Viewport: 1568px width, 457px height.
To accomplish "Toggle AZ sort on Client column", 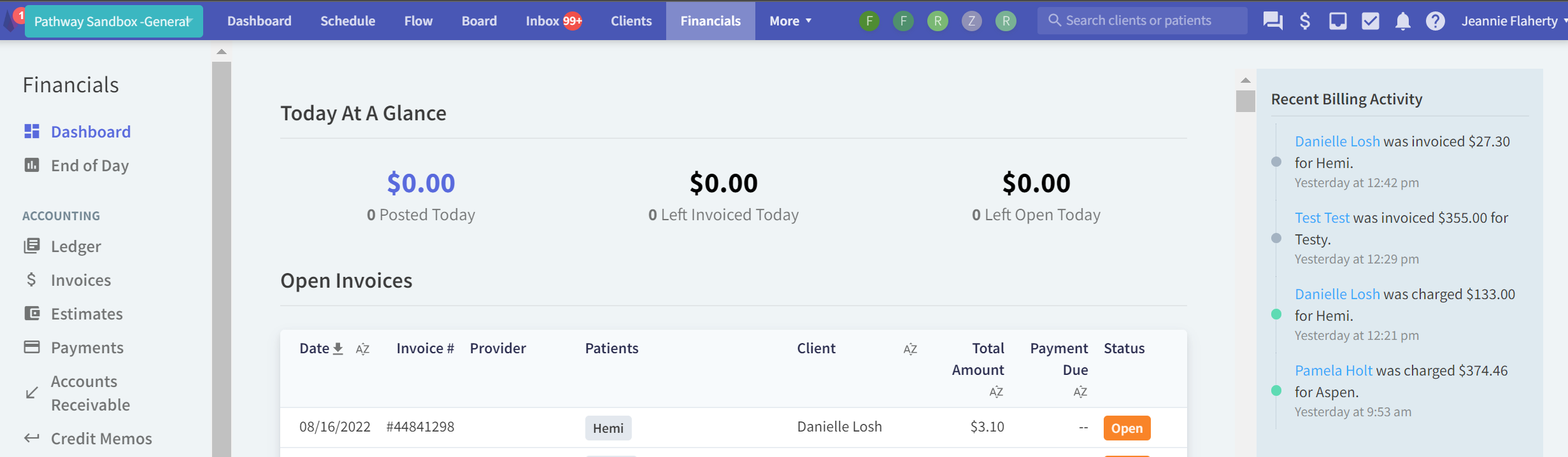I will [x=910, y=349].
